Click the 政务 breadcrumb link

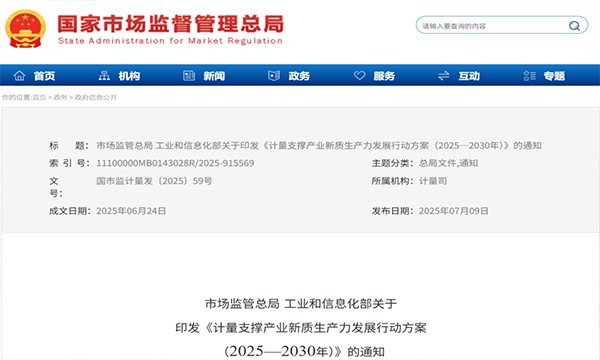pyautogui.click(x=60, y=98)
